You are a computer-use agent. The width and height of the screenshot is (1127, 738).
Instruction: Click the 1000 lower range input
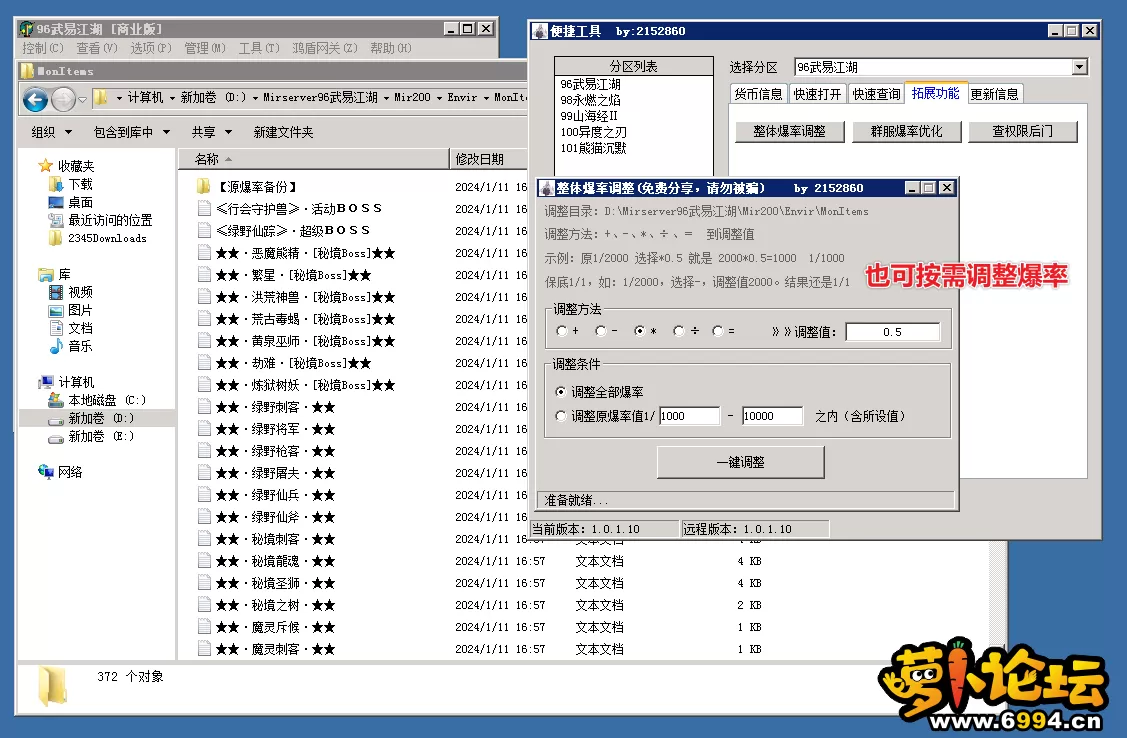click(x=689, y=415)
